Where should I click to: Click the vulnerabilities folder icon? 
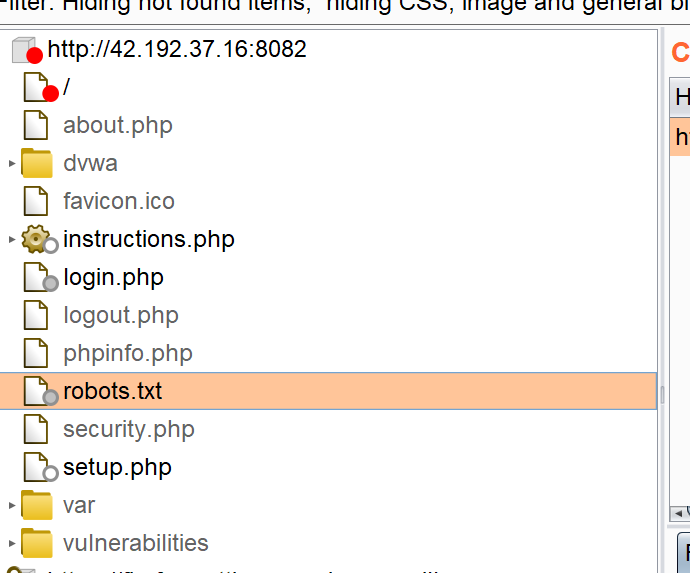[37, 543]
